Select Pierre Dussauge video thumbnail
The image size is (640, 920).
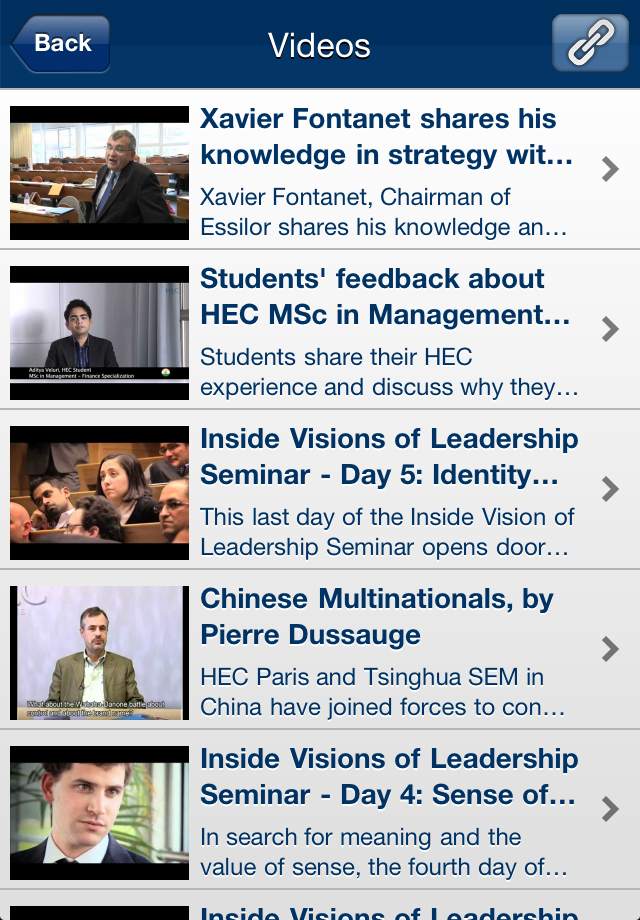100,652
